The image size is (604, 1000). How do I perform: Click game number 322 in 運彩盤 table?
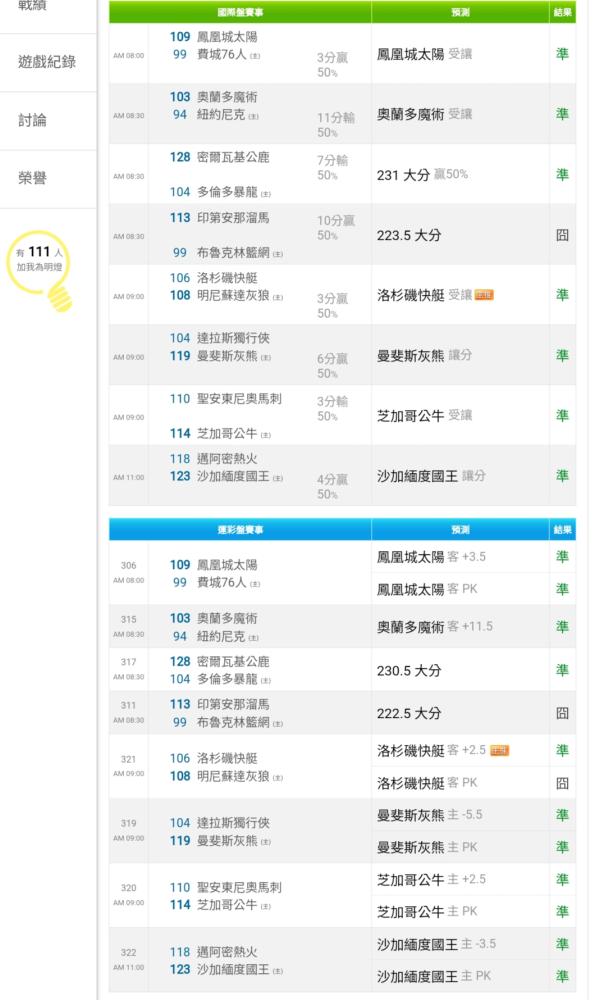[x=128, y=952]
